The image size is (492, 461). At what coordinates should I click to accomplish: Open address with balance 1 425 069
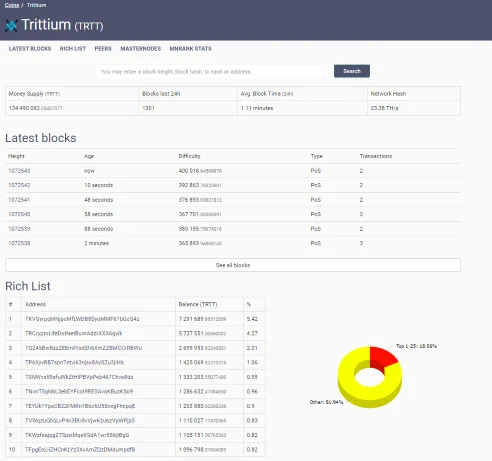pos(75,362)
